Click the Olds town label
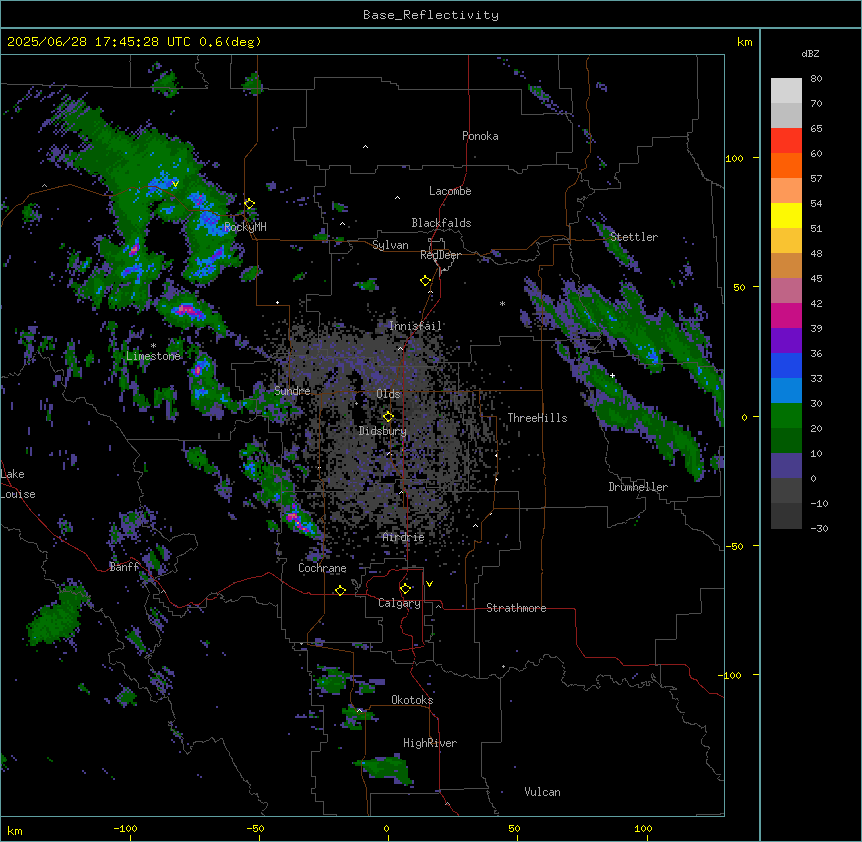 pos(388,394)
